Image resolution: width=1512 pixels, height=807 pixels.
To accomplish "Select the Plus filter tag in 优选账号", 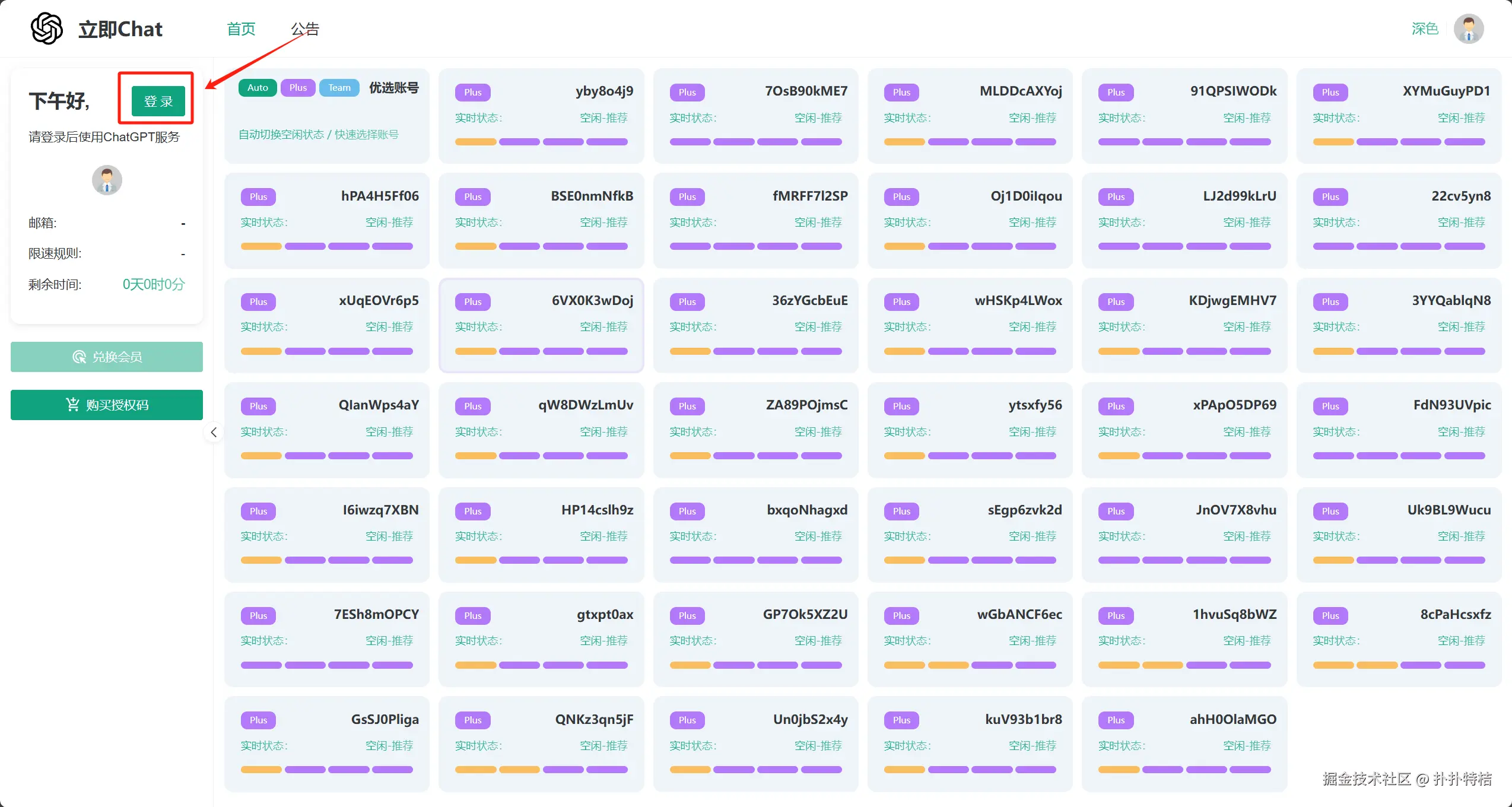I will click(298, 87).
